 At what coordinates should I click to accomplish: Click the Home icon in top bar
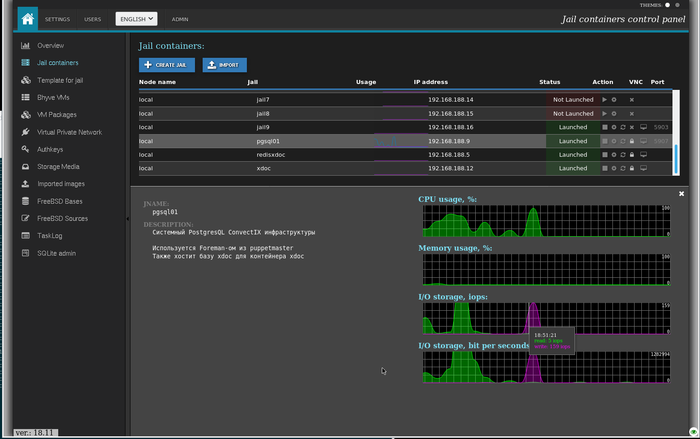click(x=28, y=18)
